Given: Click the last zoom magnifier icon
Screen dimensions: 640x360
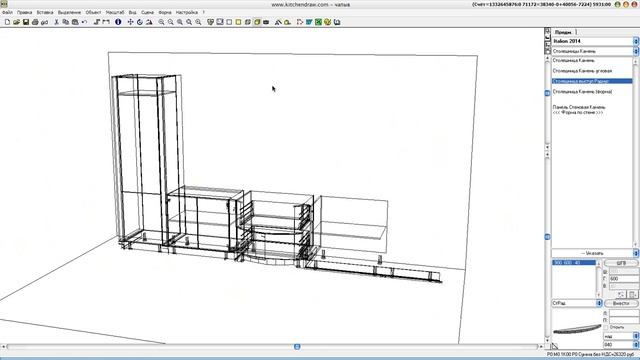Looking at the screenshot, I should click(198, 22).
